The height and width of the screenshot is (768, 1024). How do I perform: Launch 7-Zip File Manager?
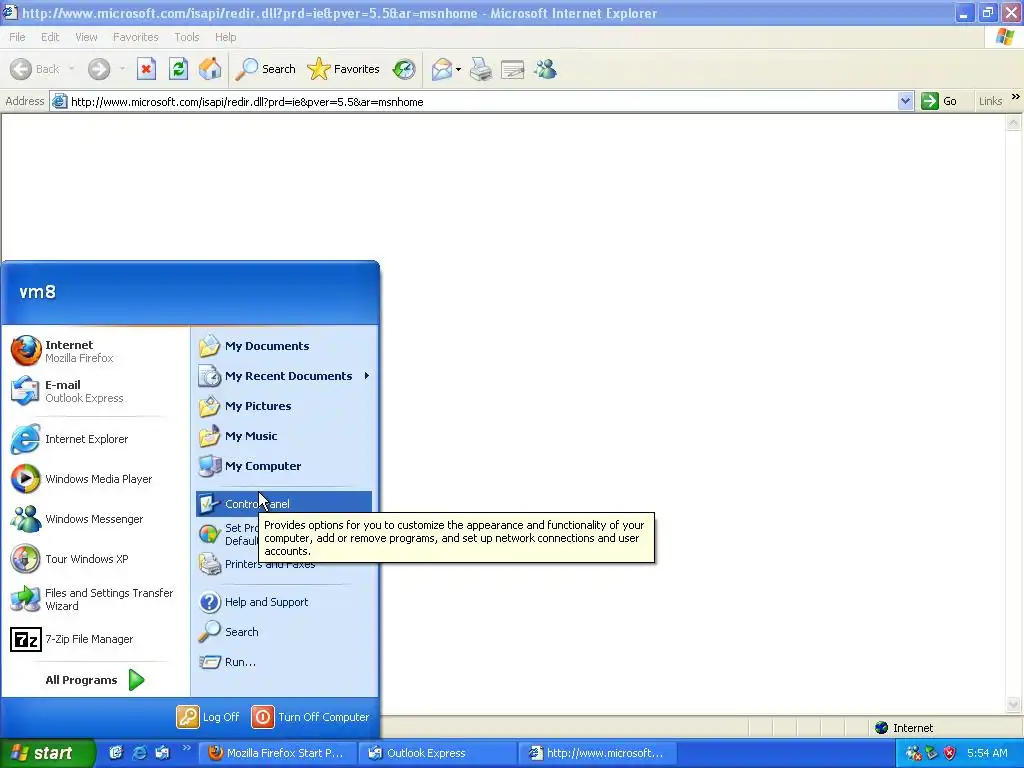click(x=95, y=639)
